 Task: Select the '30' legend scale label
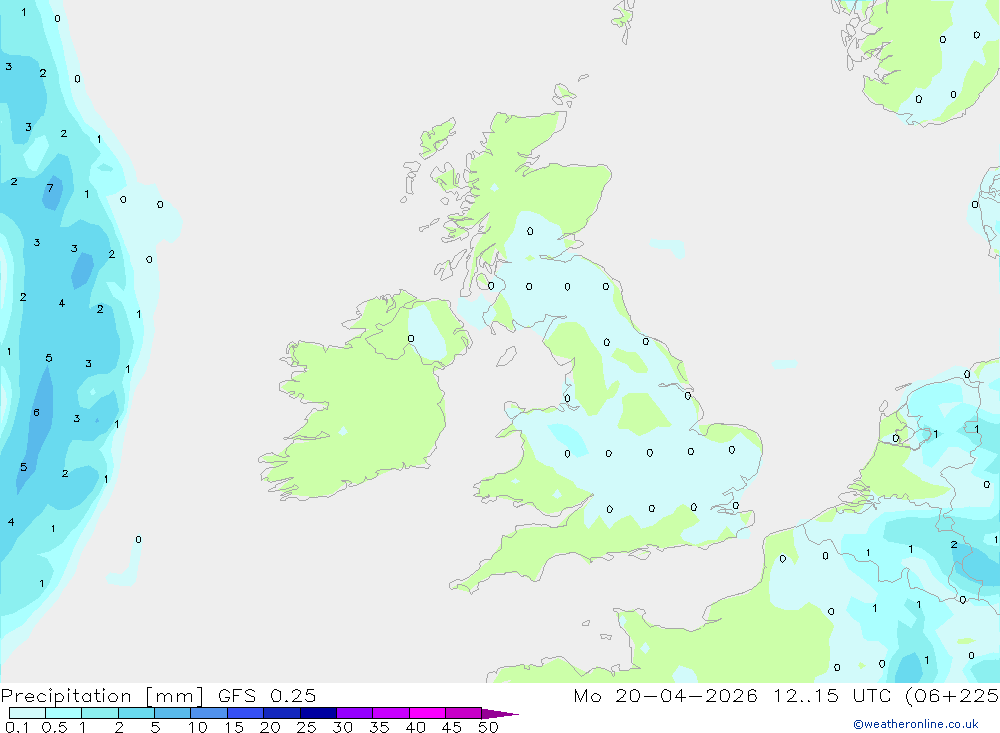(x=342, y=727)
